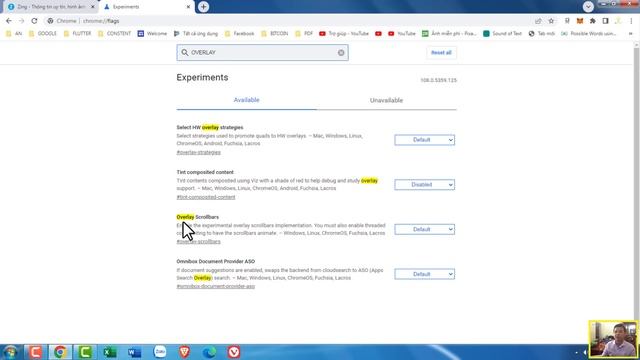Open the Chrome three-dot menu

pyautogui.click(x=631, y=21)
